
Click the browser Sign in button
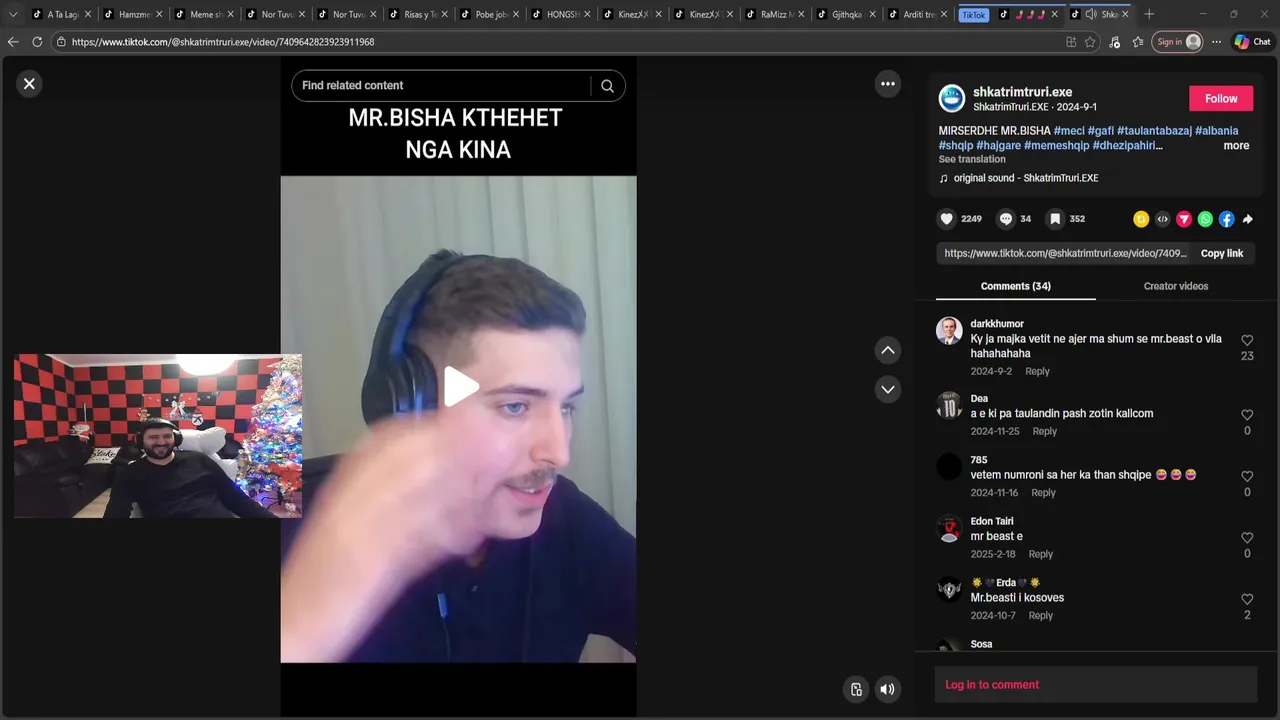tap(1177, 42)
